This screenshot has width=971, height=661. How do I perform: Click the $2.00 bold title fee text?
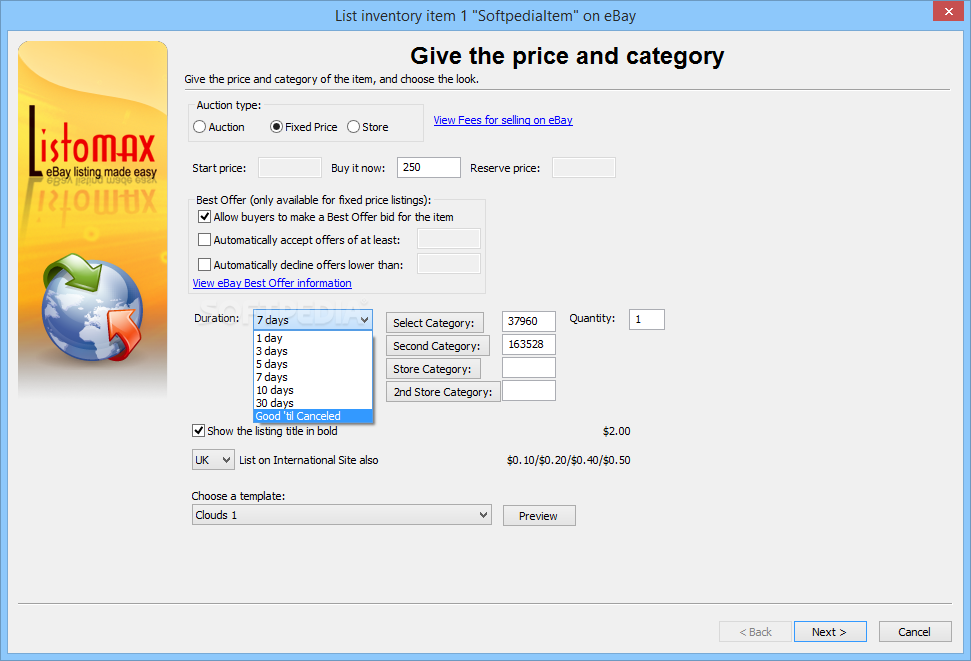[x=616, y=431]
